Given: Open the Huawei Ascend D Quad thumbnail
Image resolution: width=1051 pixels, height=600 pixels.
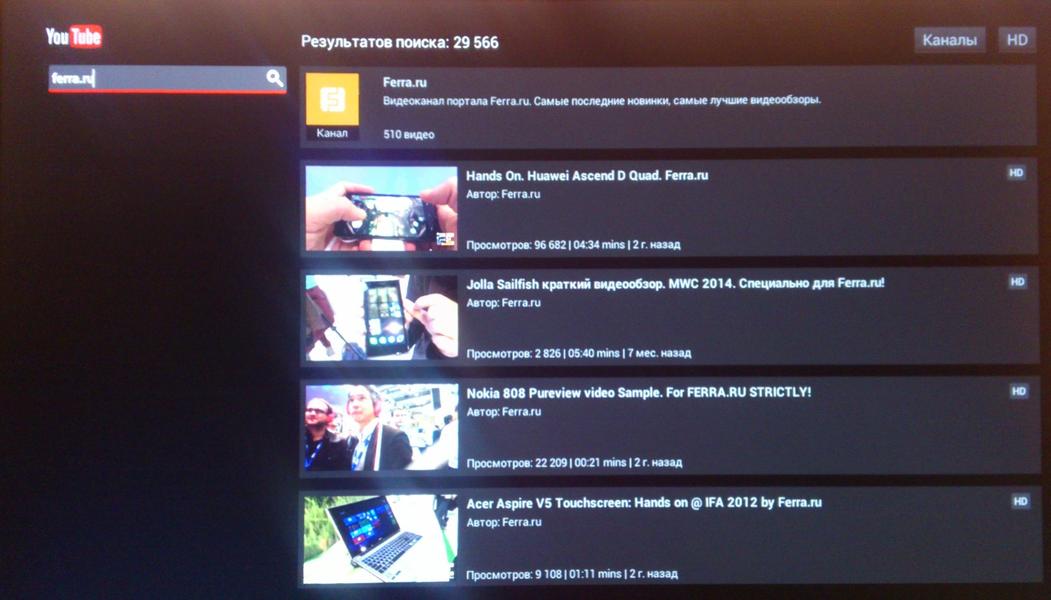Looking at the screenshot, I should pos(381,208).
